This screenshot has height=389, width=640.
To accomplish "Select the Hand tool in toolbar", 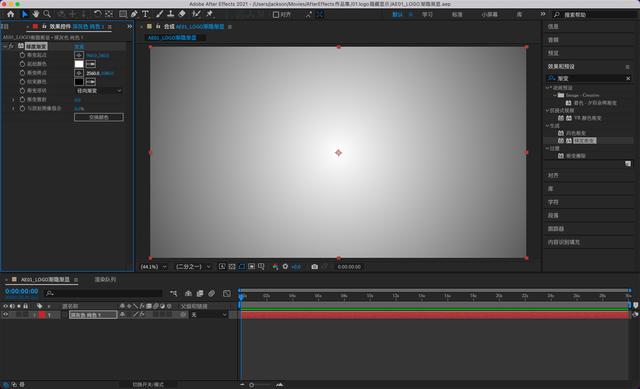I will (x=36, y=14).
